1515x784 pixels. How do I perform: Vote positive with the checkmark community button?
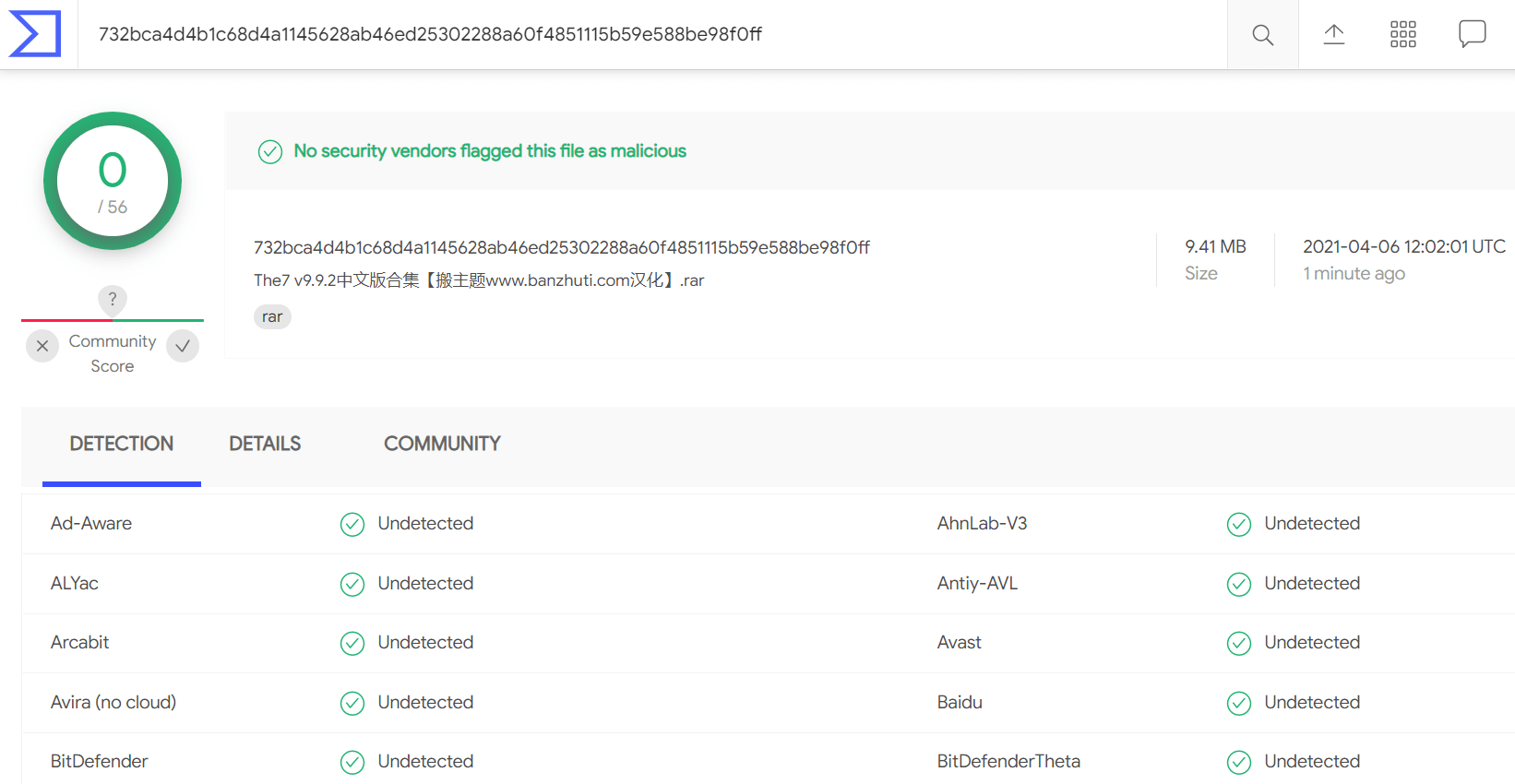click(x=183, y=346)
